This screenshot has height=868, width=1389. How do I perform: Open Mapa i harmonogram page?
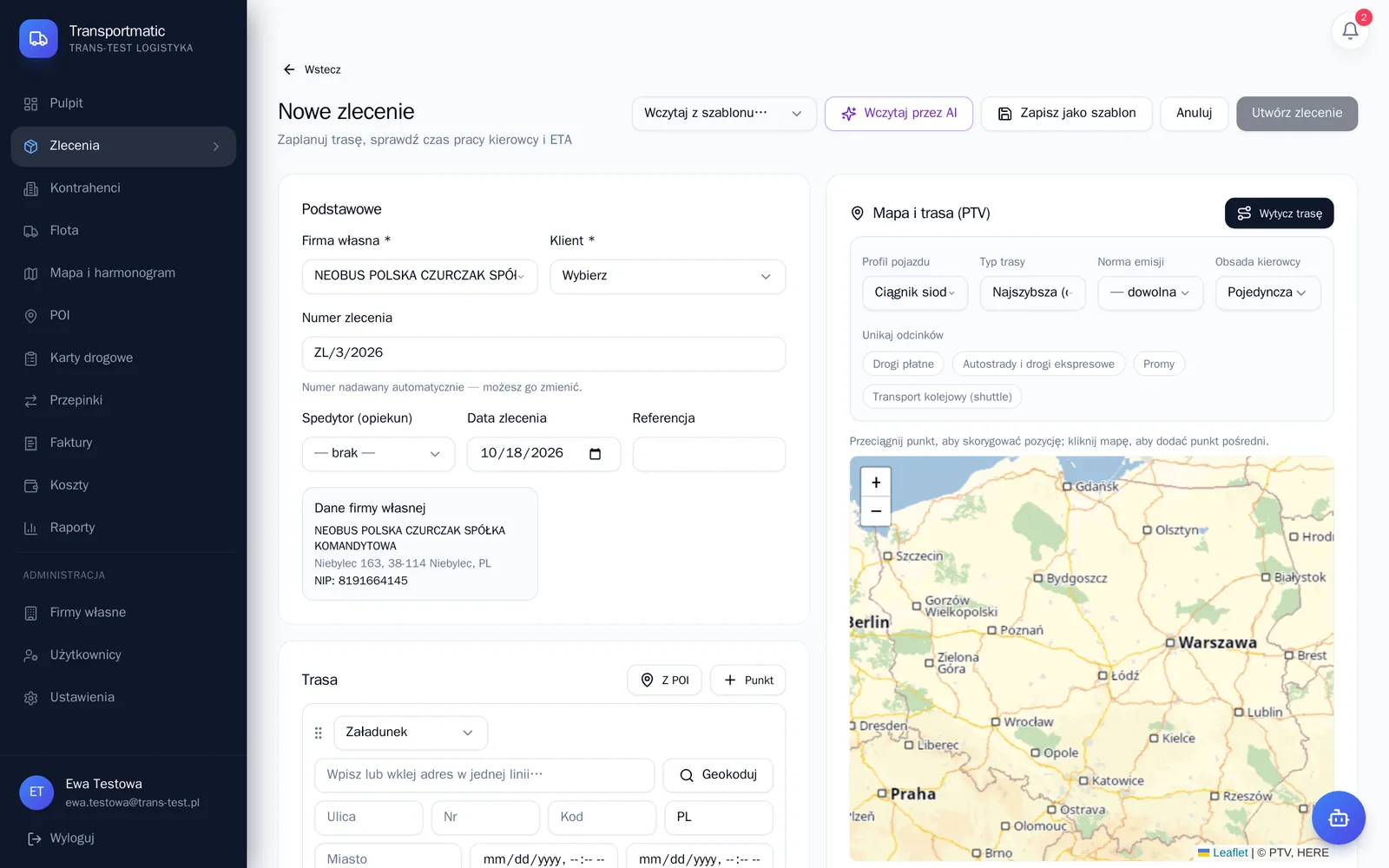point(123,273)
